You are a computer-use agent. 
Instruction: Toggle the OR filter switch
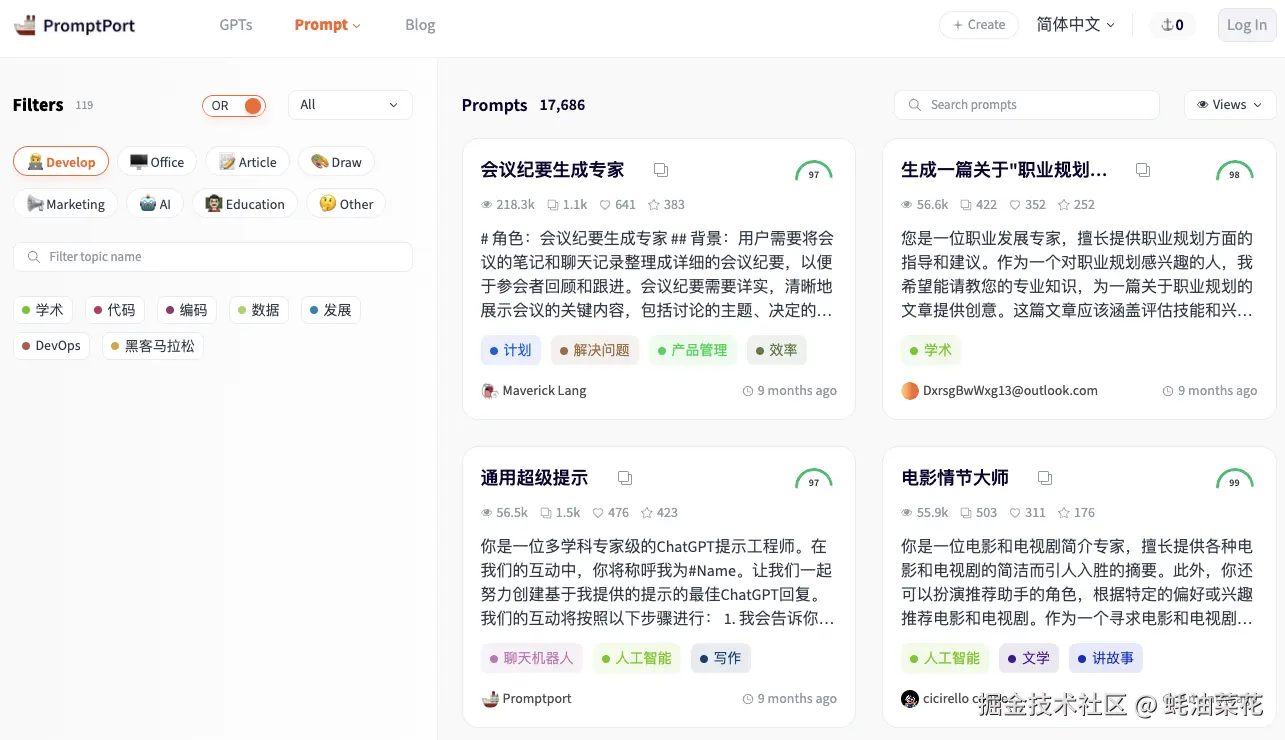[x=234, y=105]
